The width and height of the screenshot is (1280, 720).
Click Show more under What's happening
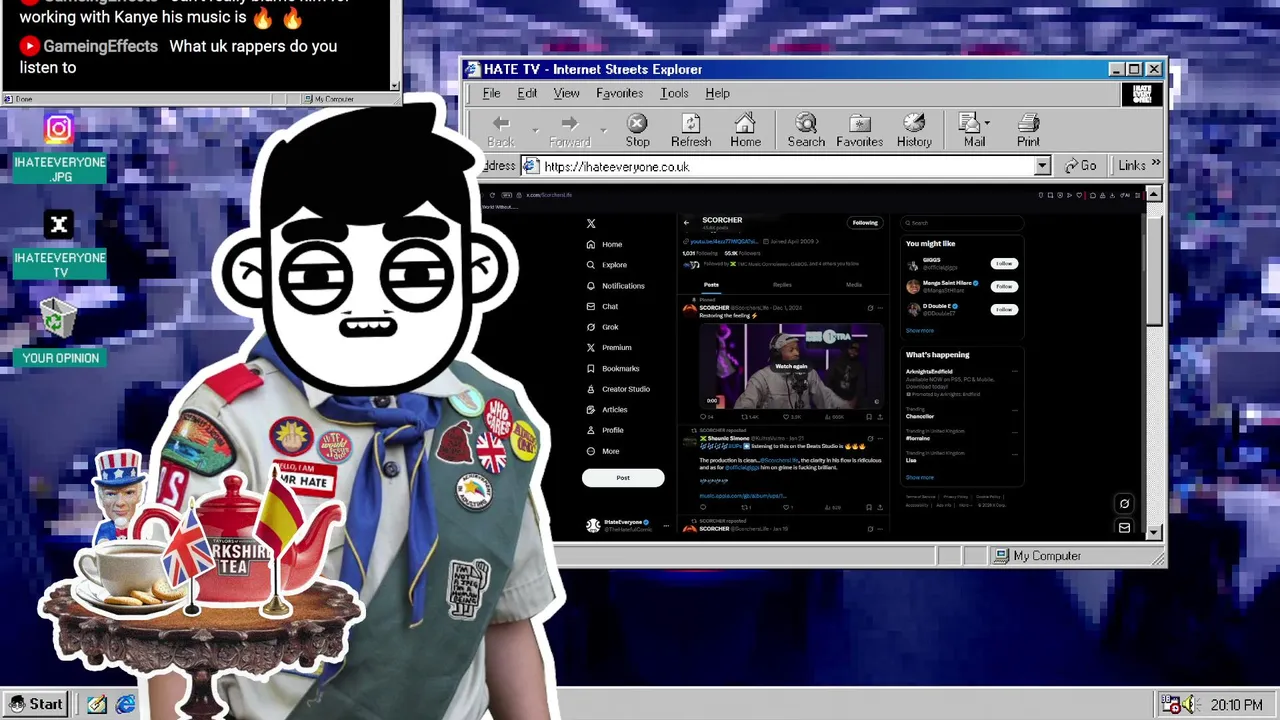pyautogui.click(x=920, y=477)
